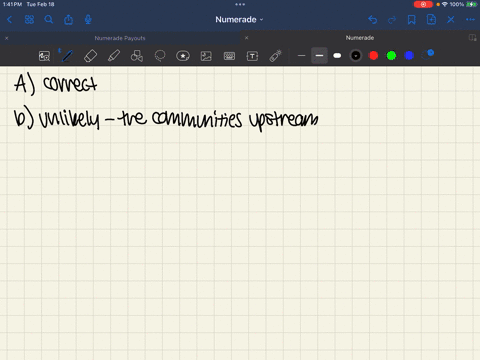Select the Highlighter tool
480x360 pixels.
[114, 56]
